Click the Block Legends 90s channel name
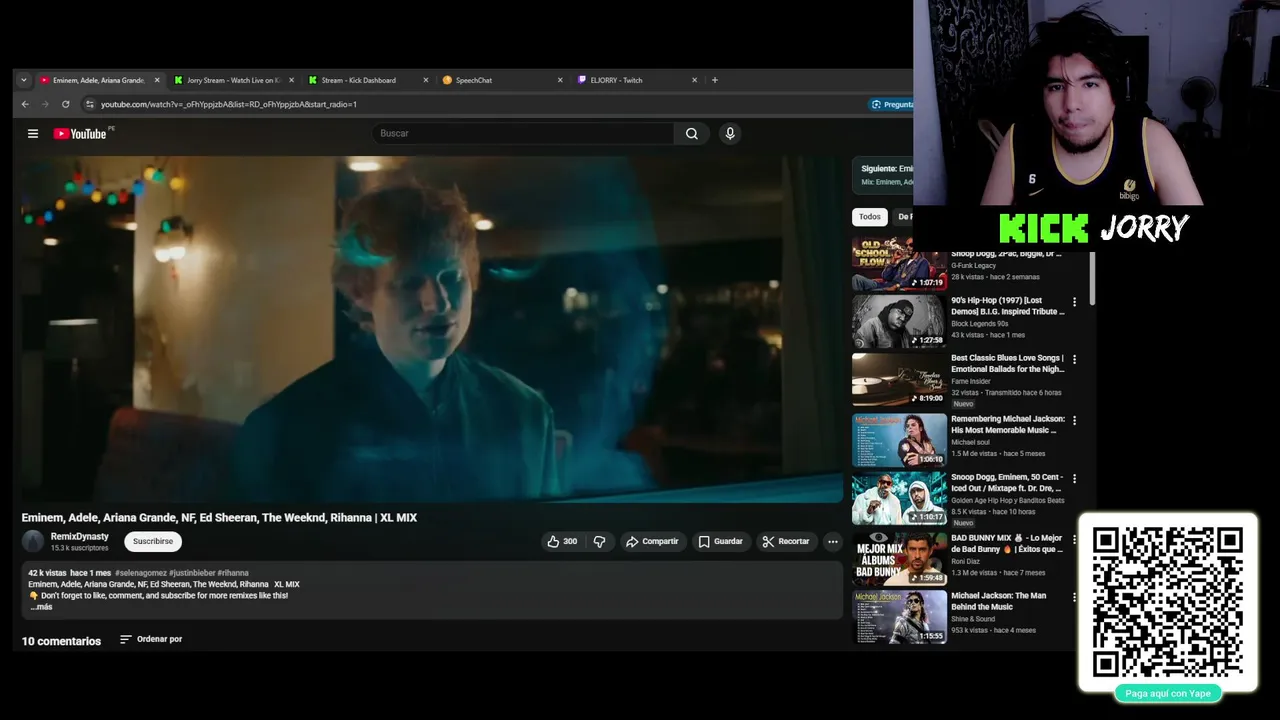The image size is (1280, 720). point(980,324)
